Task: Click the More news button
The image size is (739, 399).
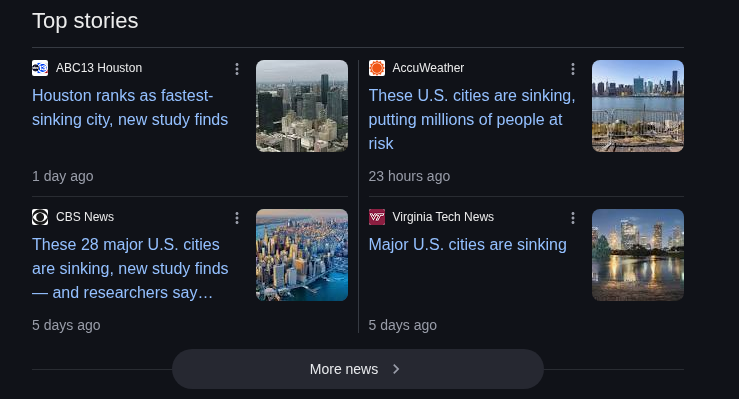Action: click(358, 369)
